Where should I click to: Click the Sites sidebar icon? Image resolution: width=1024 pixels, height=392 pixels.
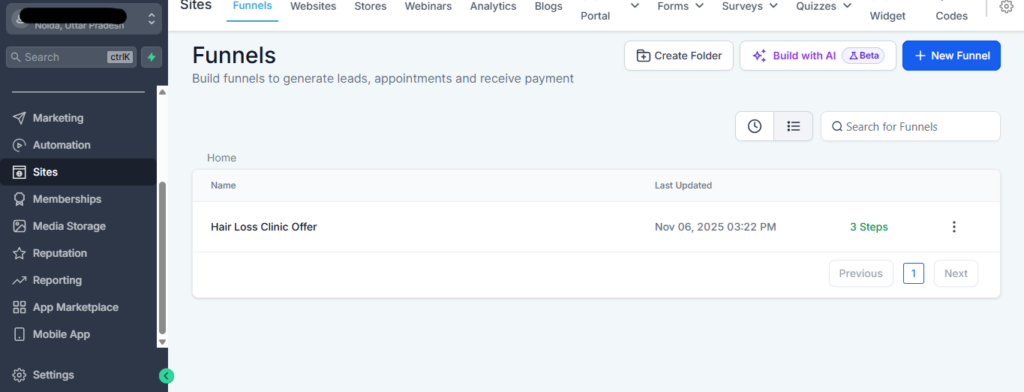point(20,172)
